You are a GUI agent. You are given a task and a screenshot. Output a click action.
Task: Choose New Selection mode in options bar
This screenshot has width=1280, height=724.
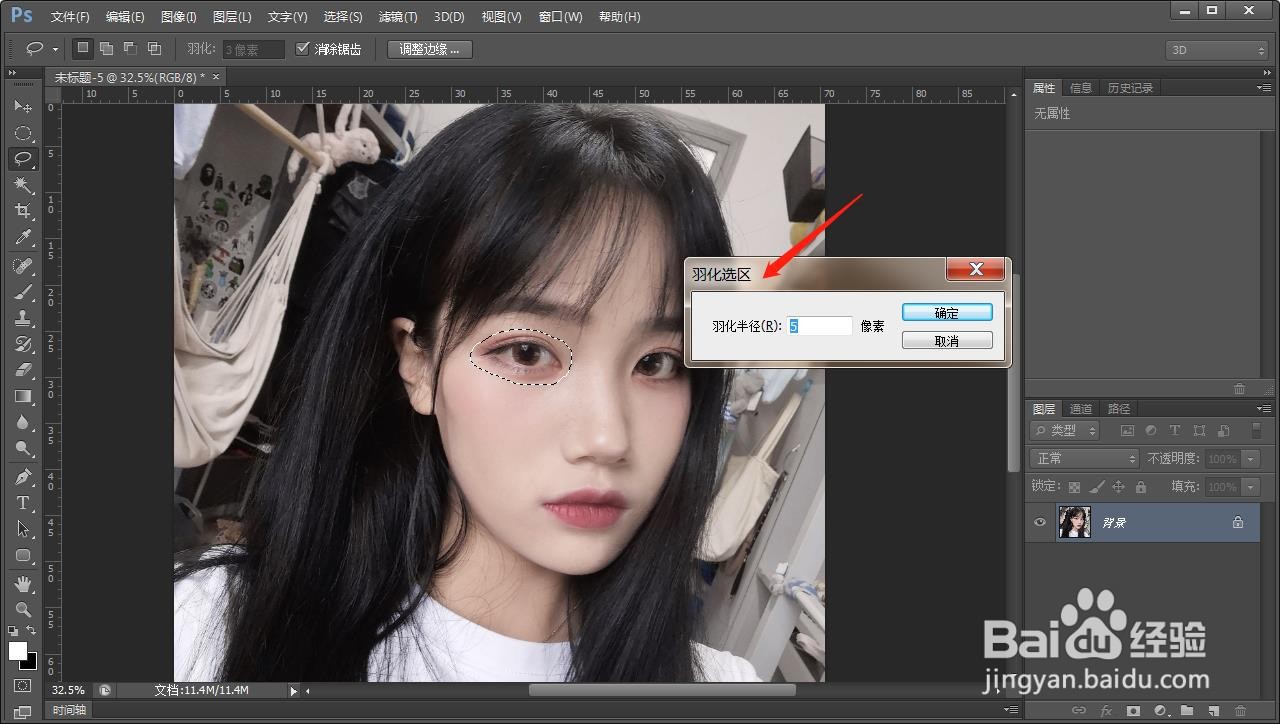tap(83, 48)
